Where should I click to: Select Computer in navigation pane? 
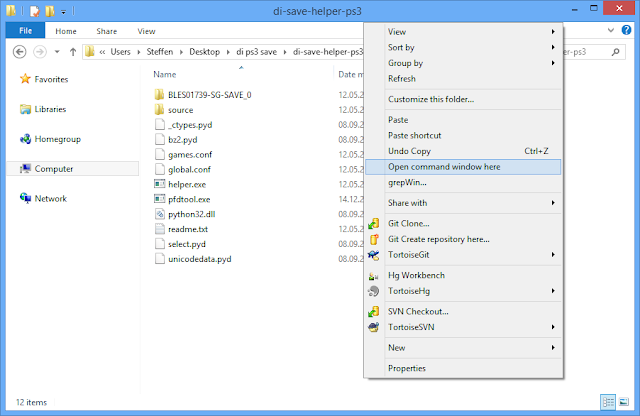pyautogui.click(x=54, y=169)
